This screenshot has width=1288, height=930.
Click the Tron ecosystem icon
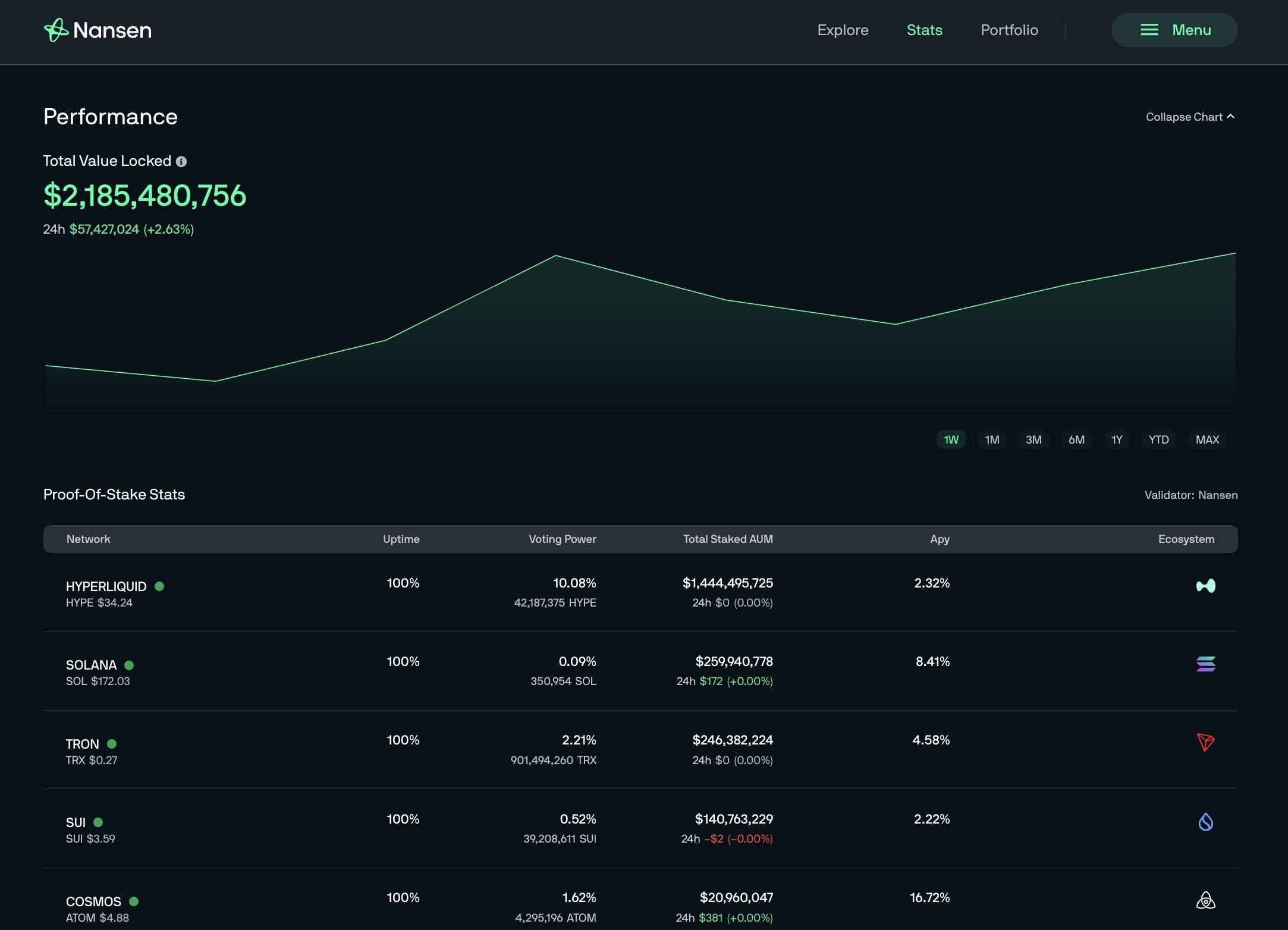click(x=1205, y=742)
